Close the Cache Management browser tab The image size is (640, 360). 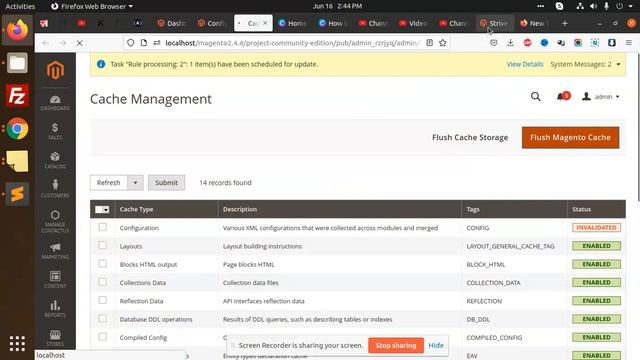pos(265,23)
